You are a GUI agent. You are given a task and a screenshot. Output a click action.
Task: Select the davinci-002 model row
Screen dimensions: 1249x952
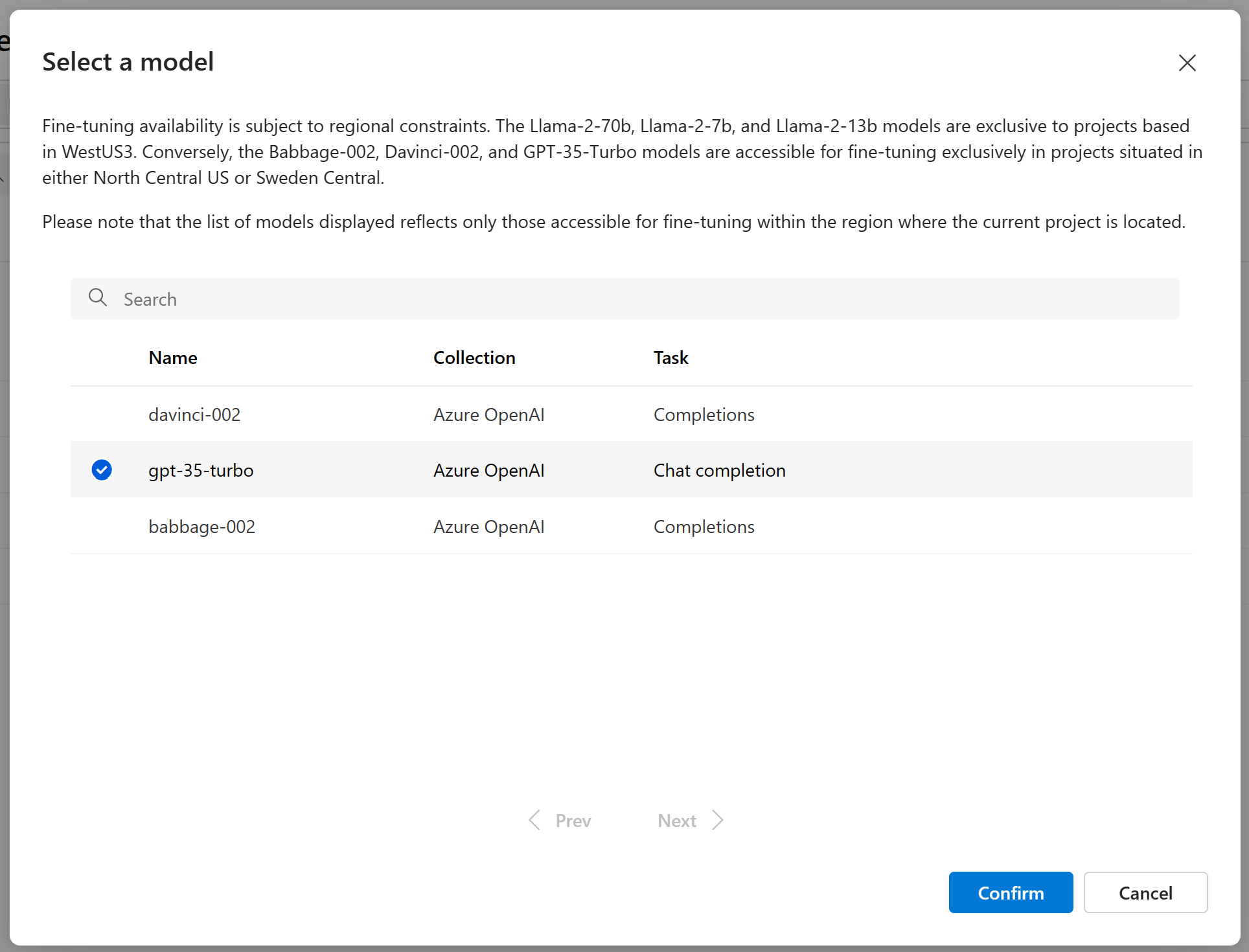click(194, 414)
